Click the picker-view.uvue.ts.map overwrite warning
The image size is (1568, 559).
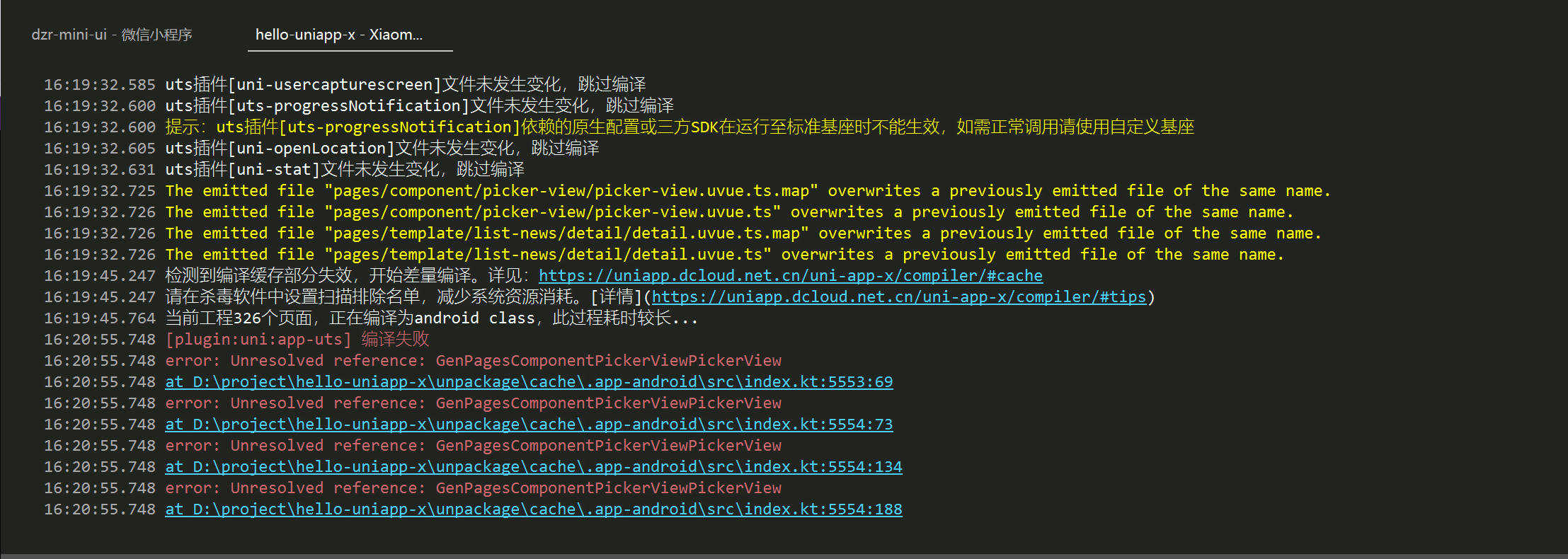coord(748,191)
